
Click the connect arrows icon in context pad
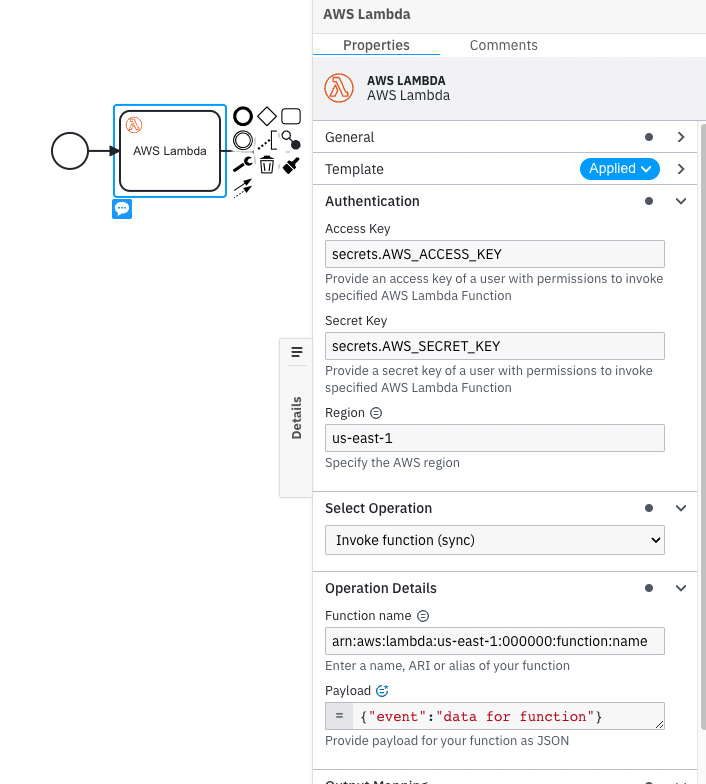[x=243, y=188]
